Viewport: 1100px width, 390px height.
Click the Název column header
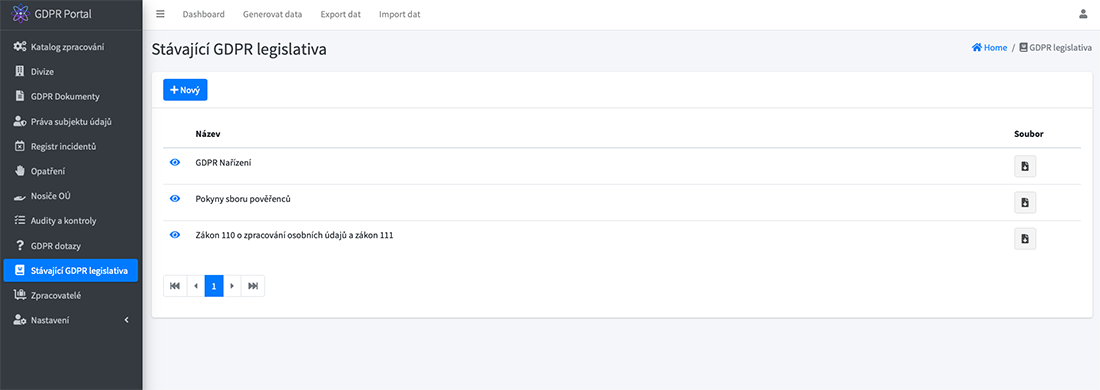(x=208, y=133)
